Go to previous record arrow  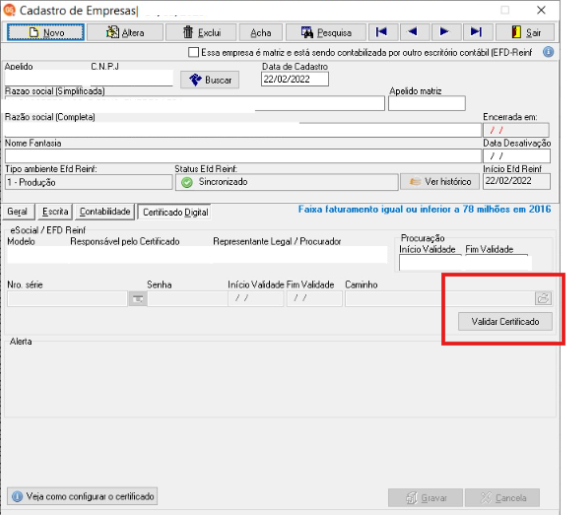413,32
